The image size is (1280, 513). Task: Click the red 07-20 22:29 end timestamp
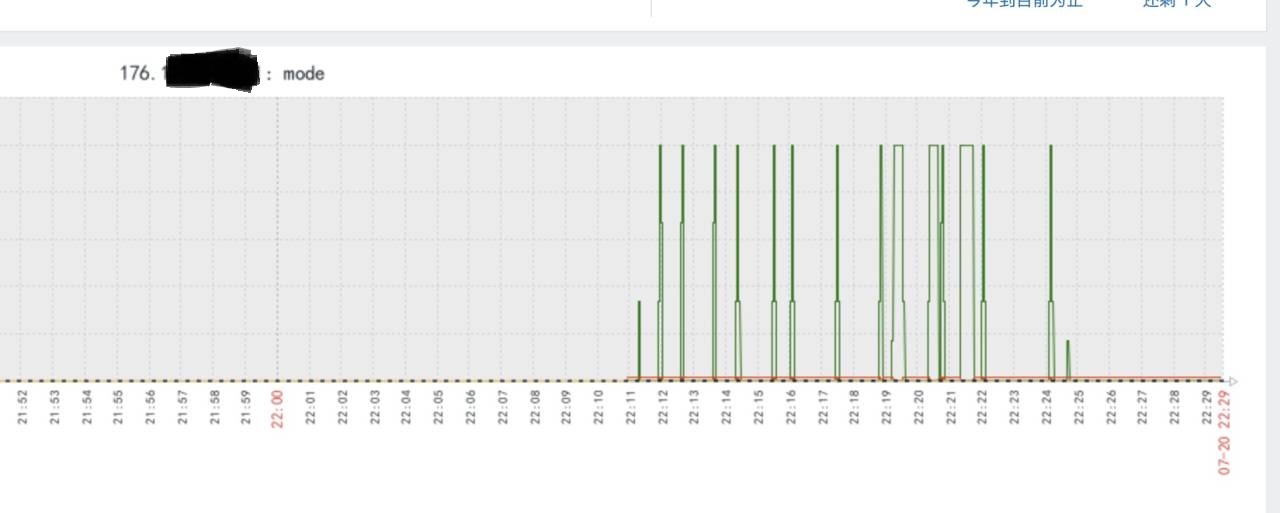(1223, 432)
